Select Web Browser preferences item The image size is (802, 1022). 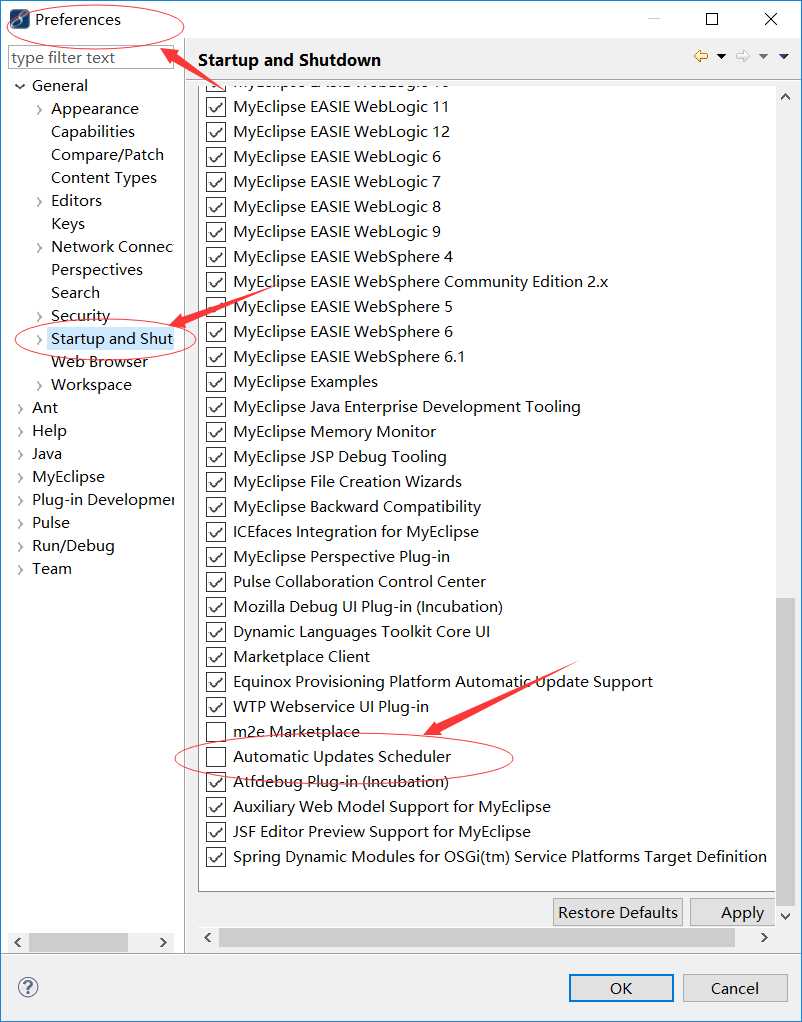point(99,362)
